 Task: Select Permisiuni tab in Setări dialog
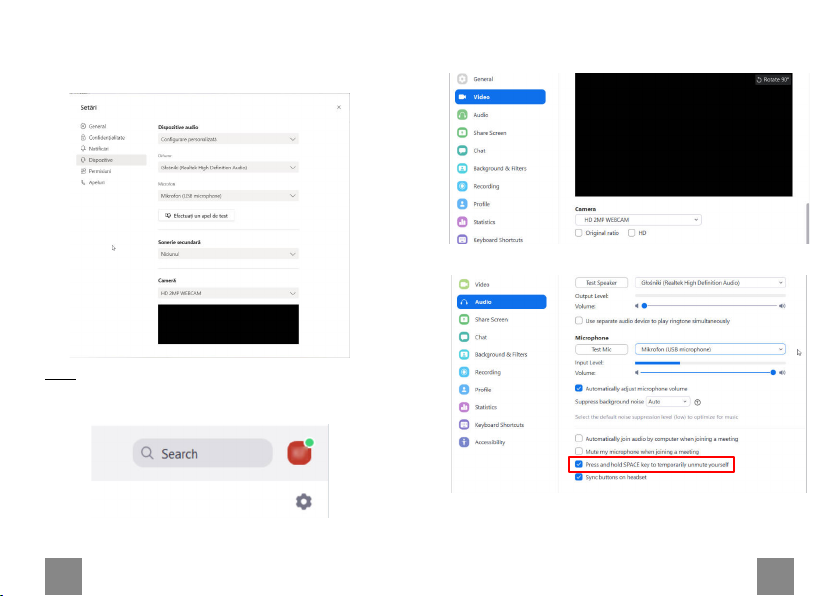[96, 171]
